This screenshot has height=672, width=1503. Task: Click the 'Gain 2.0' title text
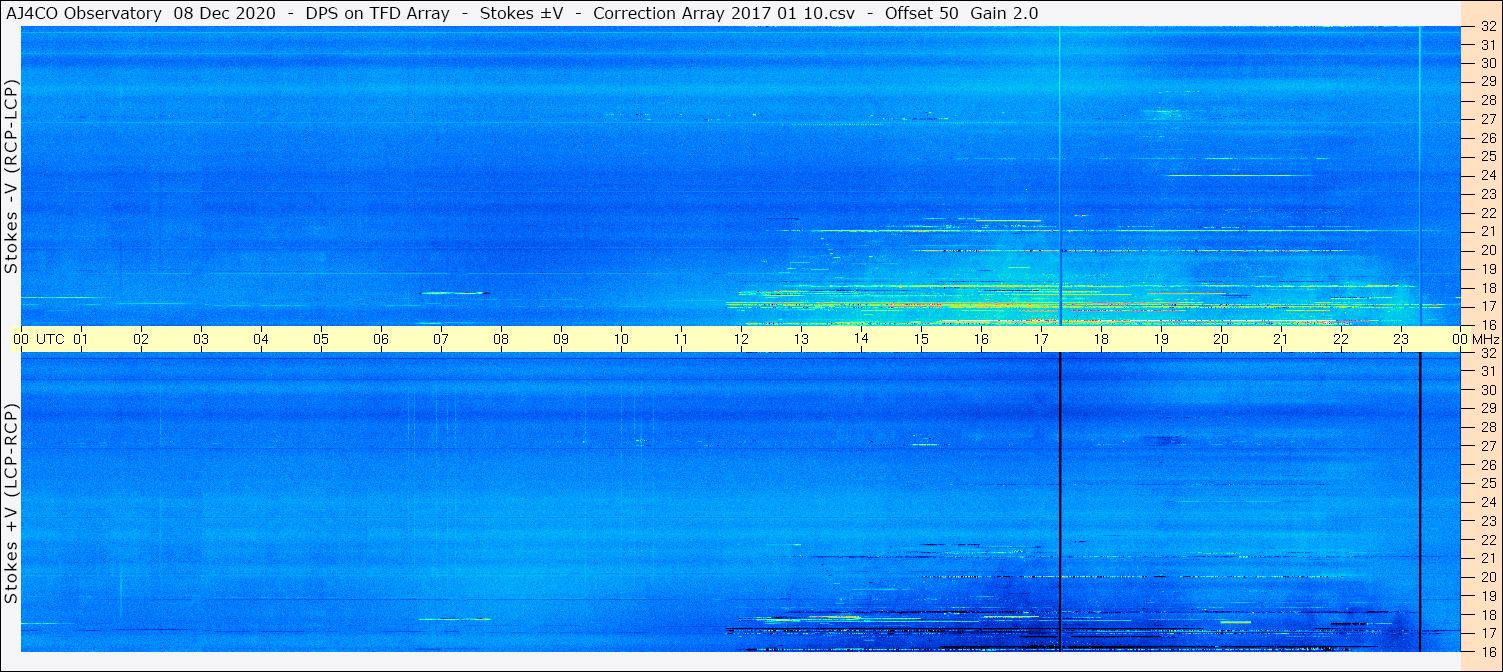tap(1004, 13)
